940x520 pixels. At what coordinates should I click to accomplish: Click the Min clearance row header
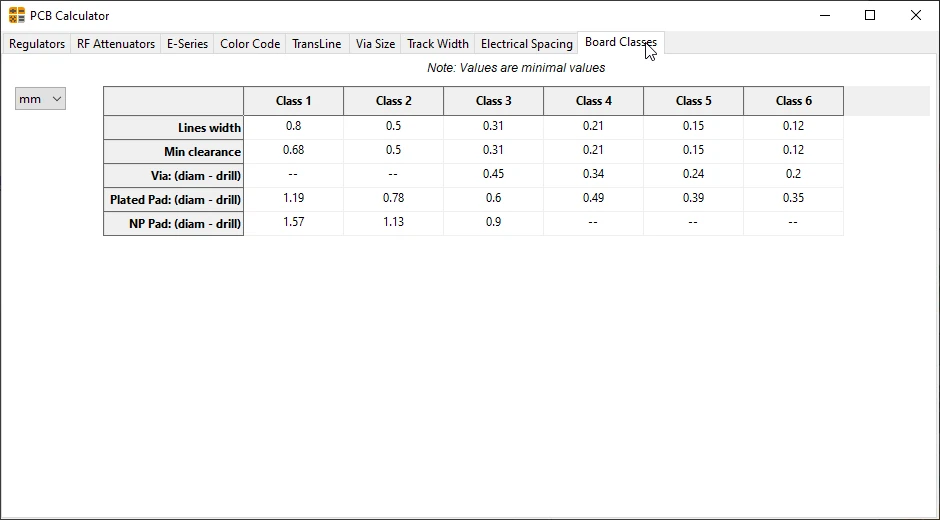174,151
